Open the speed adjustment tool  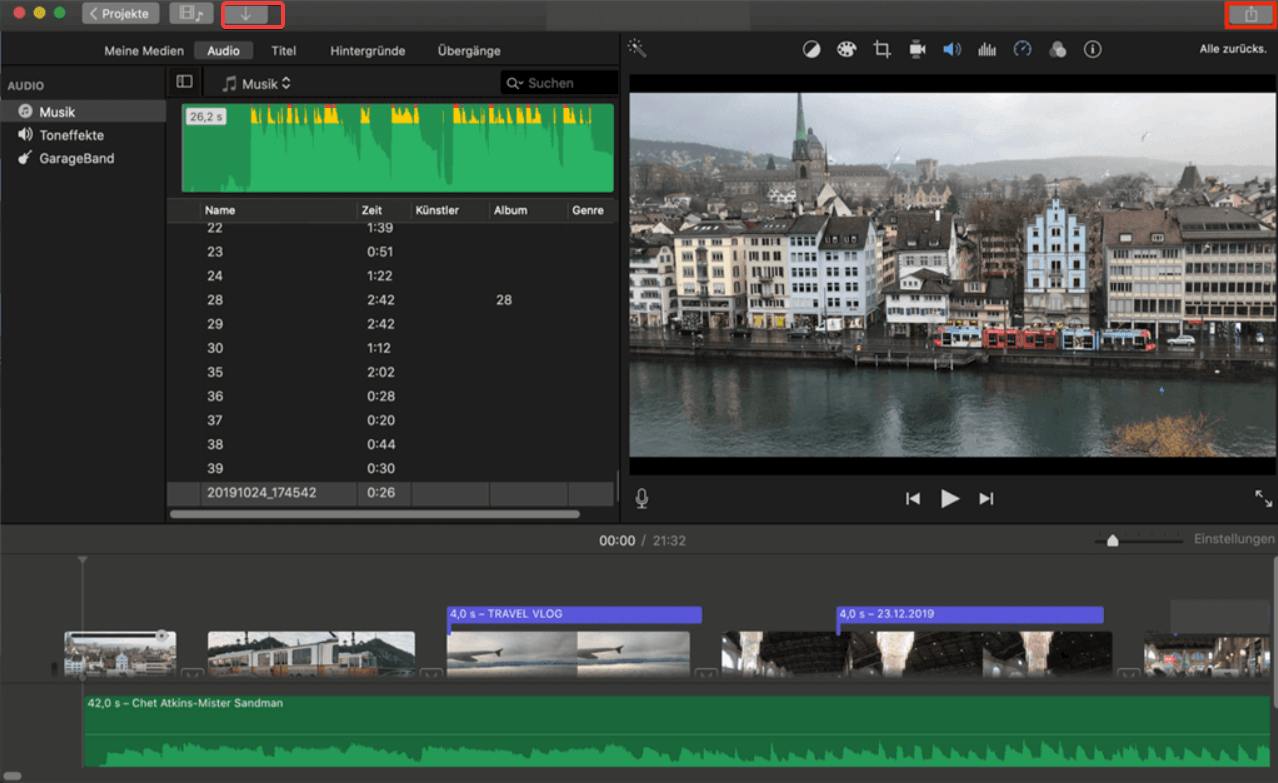[x=1022, y=49]
